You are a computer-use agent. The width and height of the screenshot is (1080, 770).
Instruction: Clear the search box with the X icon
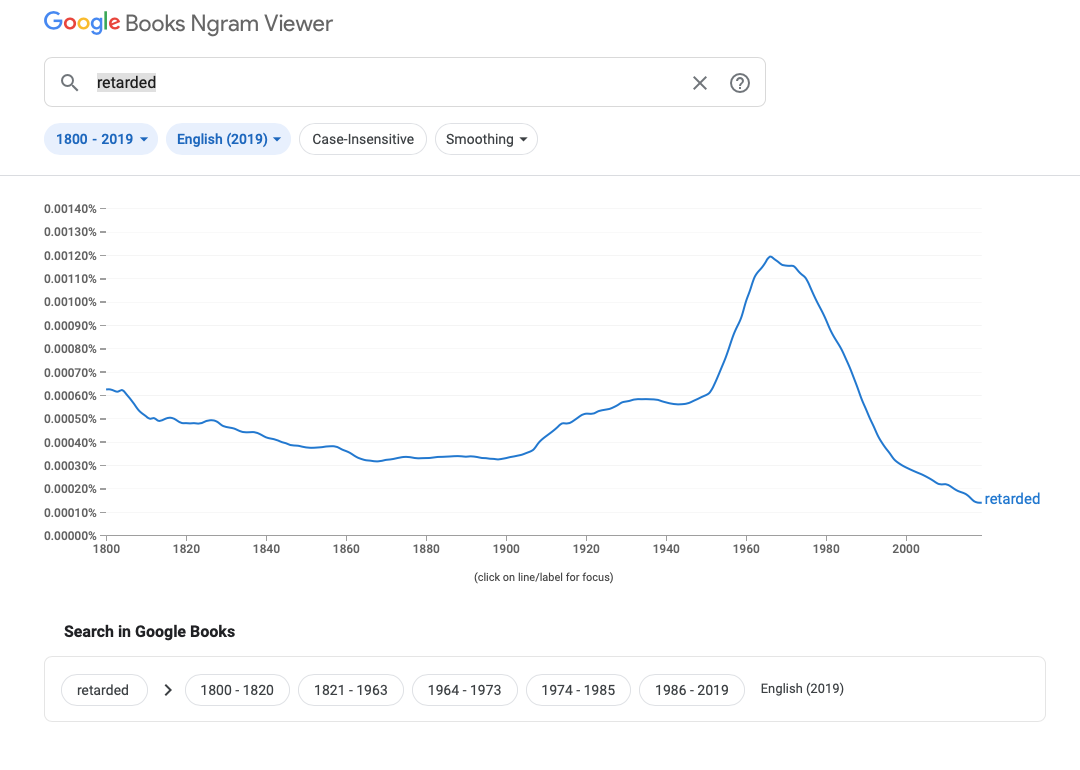(700, 83)
